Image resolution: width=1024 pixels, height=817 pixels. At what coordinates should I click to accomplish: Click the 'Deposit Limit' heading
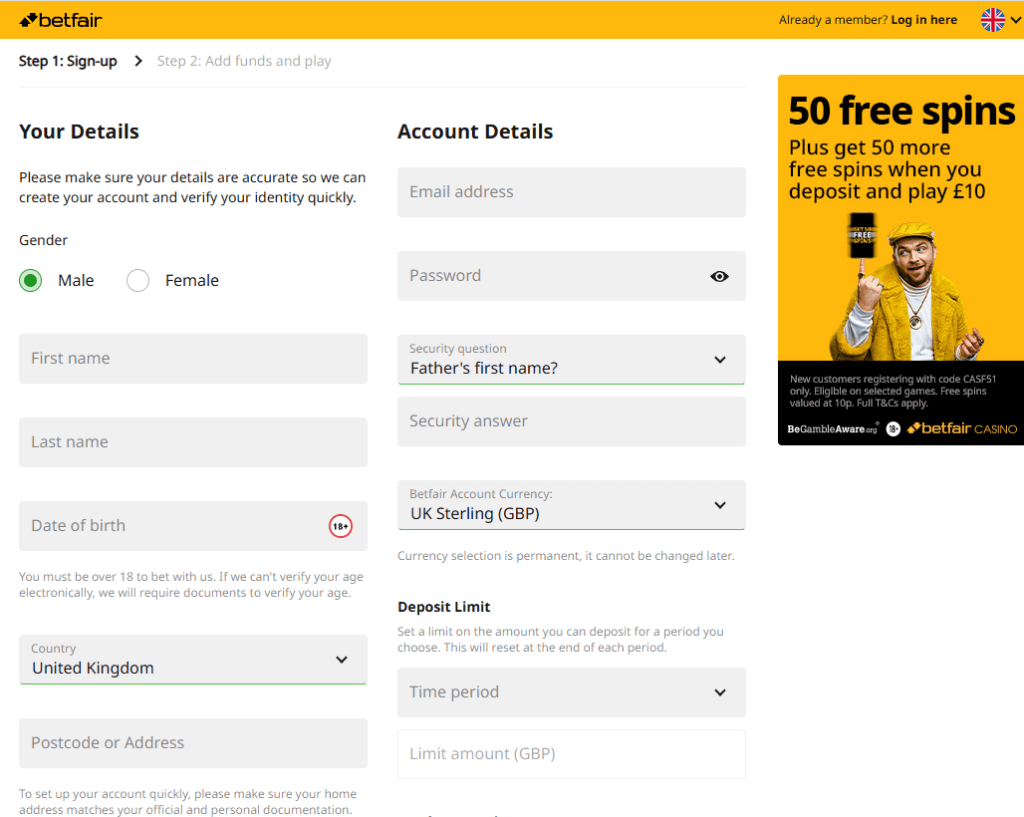444,607
